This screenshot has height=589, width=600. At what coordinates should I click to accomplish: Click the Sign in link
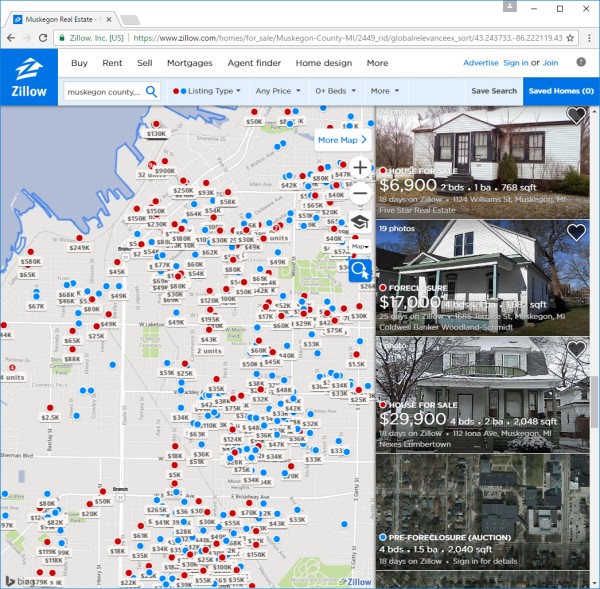pos(515,63)
